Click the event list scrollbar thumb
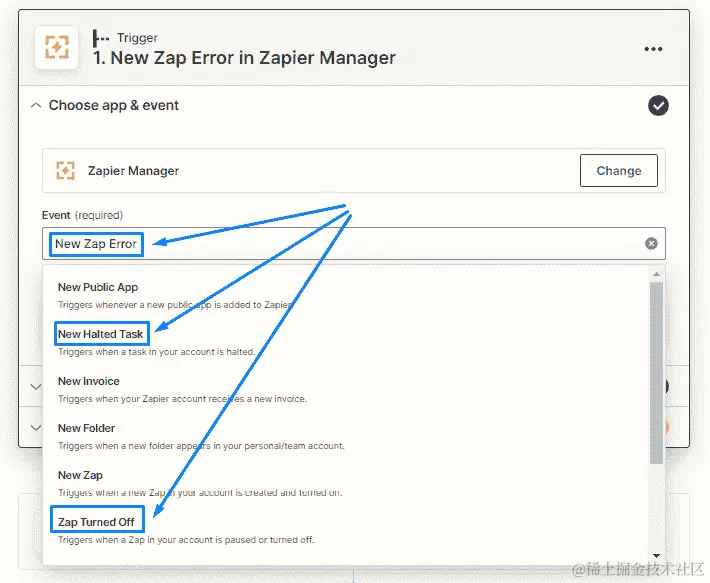The image size is (710, 583). click(656, 373)
